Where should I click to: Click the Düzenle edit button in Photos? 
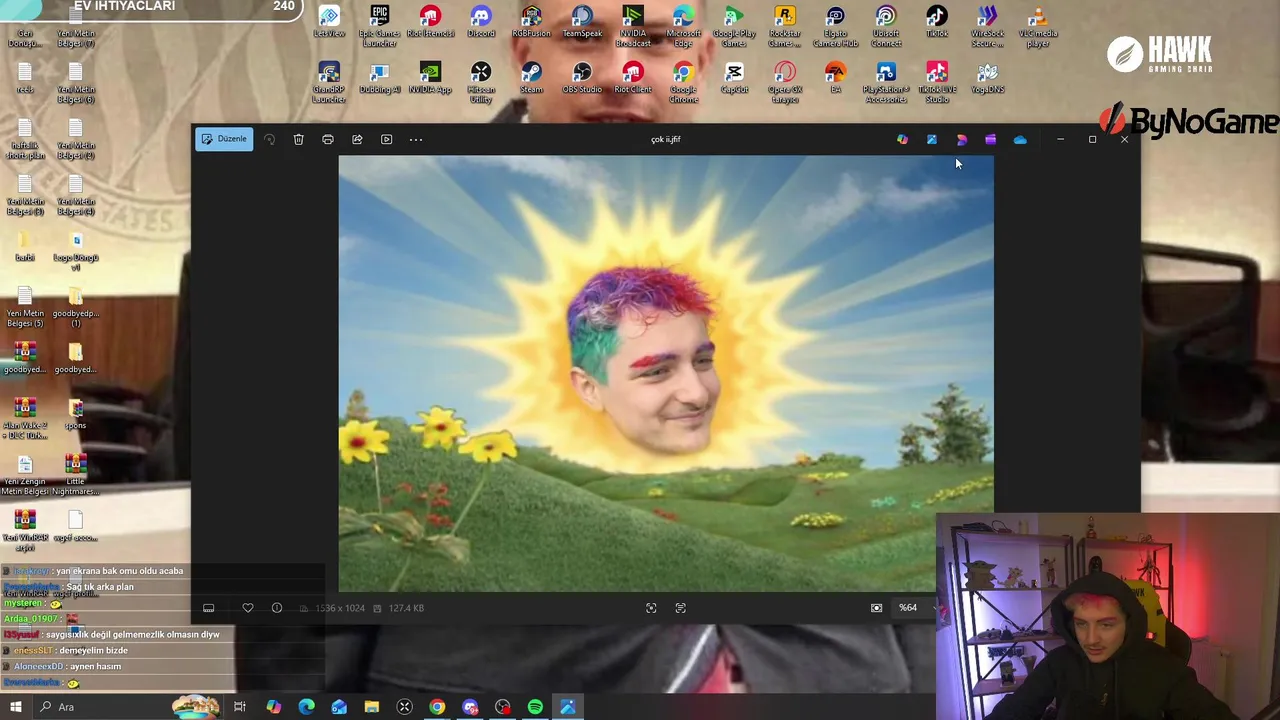coord(224,139)
